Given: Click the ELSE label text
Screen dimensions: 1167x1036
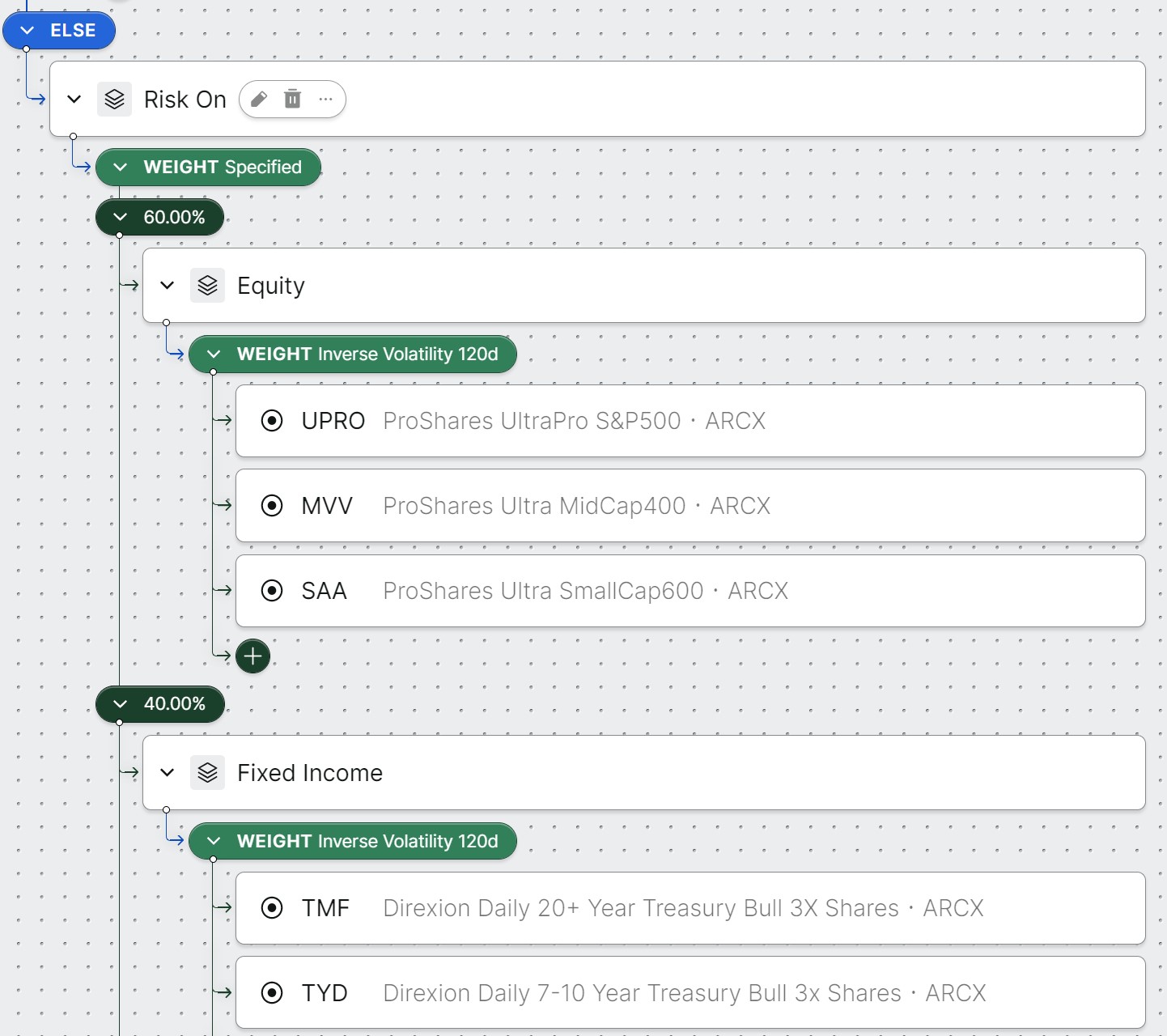Looking at the screenshot, I should (x=73, y=31).
